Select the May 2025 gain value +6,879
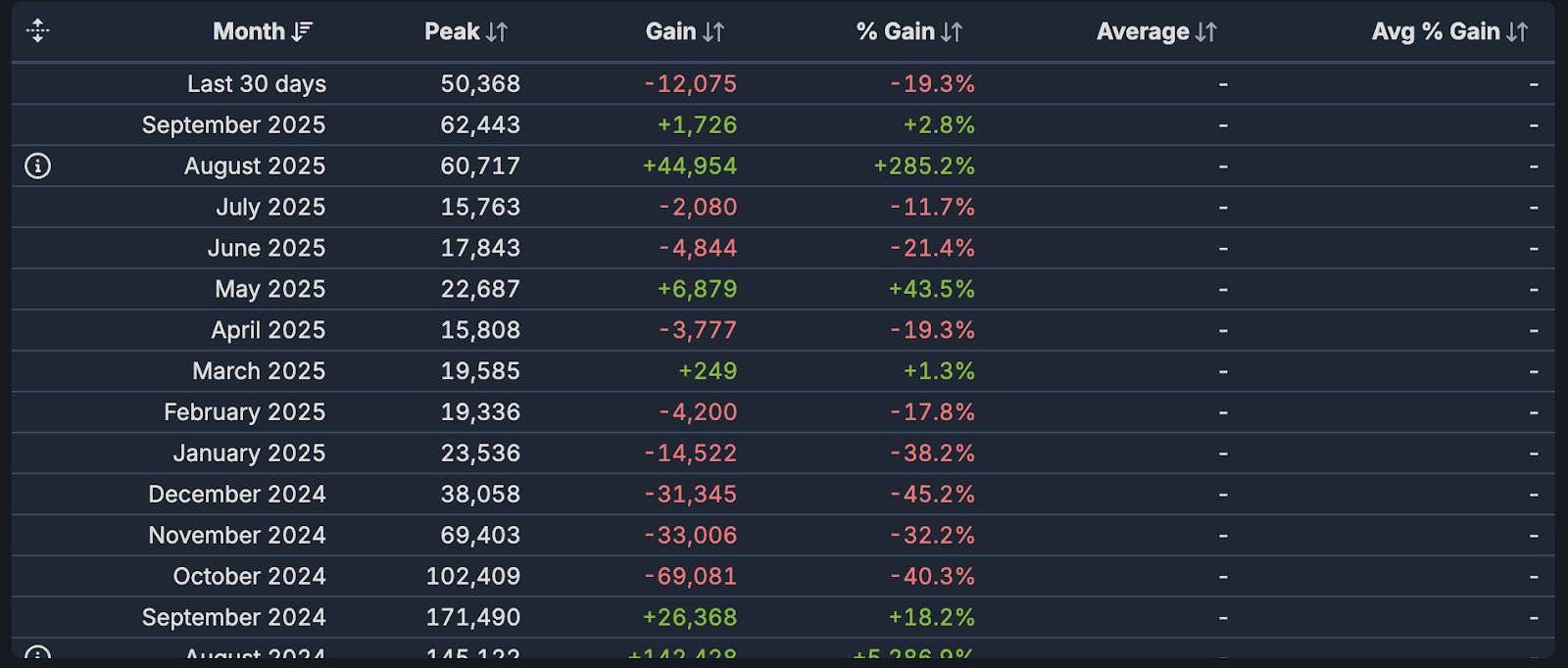Screen dimensions: 1568x668 point(697,290)
